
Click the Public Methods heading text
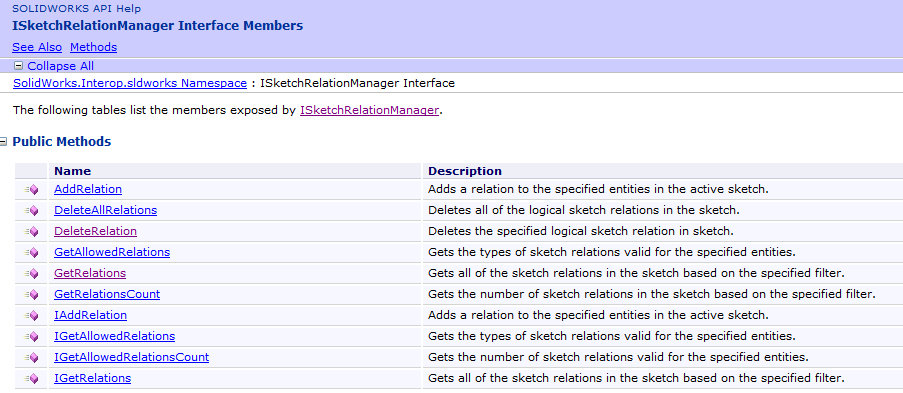pyautogui.click(x=62, y=141)
